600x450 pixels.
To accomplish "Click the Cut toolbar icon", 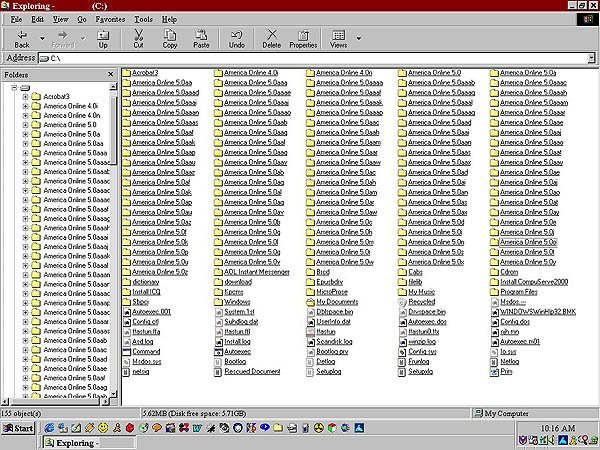I will click(x=138, y=38).
